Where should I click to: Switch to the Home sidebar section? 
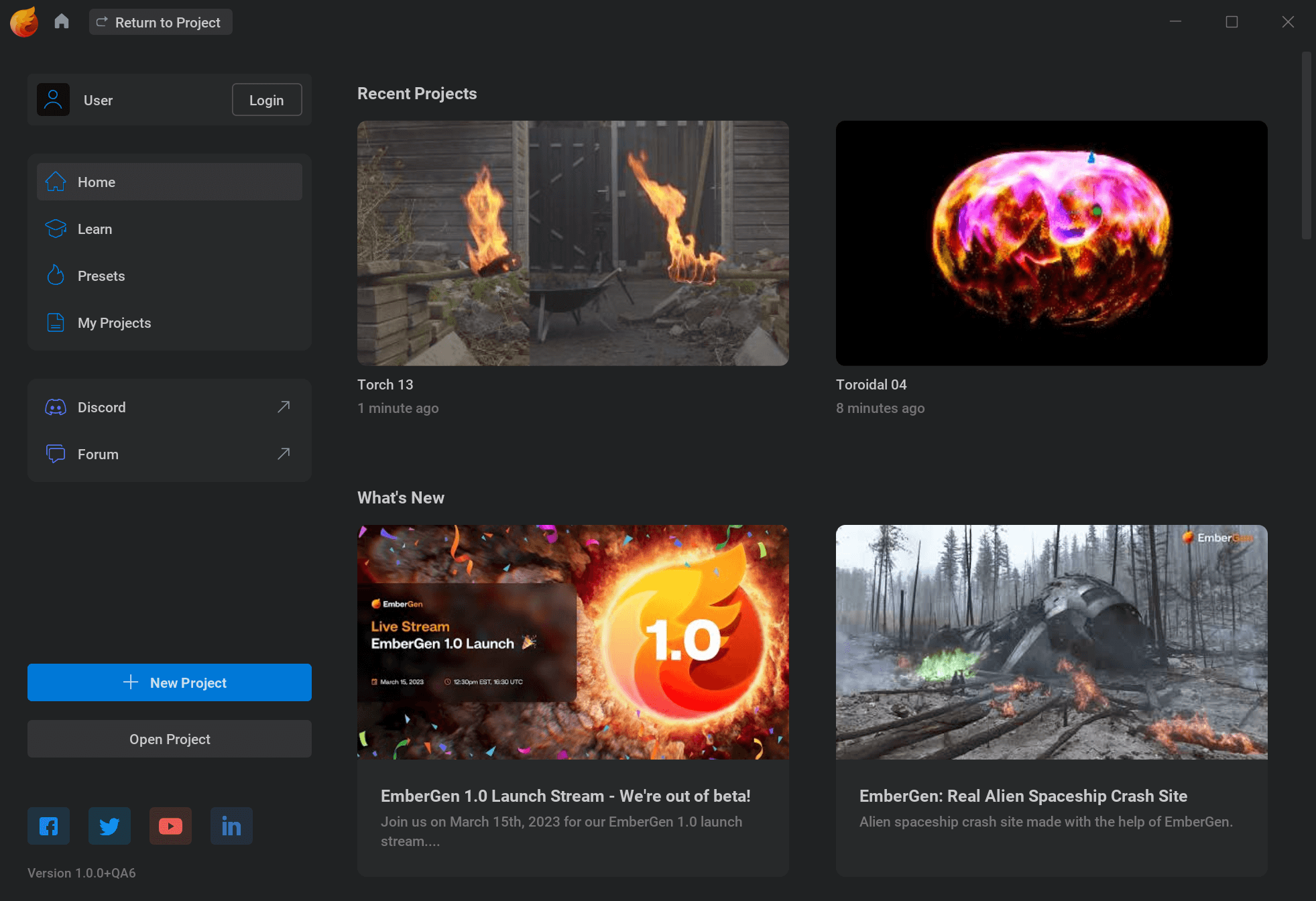pyautogui.click(x=96, y=182)
